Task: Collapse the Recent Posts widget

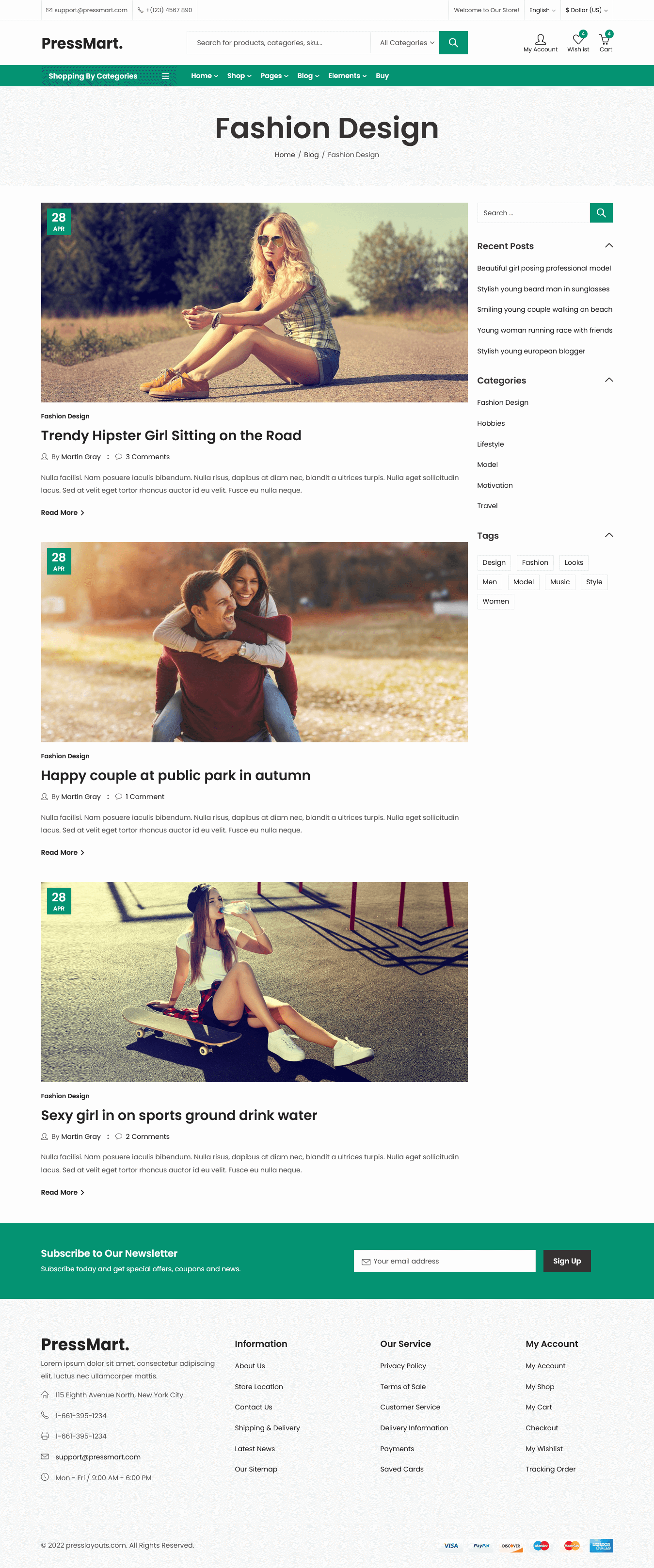Action: pyautogui.click(x=608, y=246)
